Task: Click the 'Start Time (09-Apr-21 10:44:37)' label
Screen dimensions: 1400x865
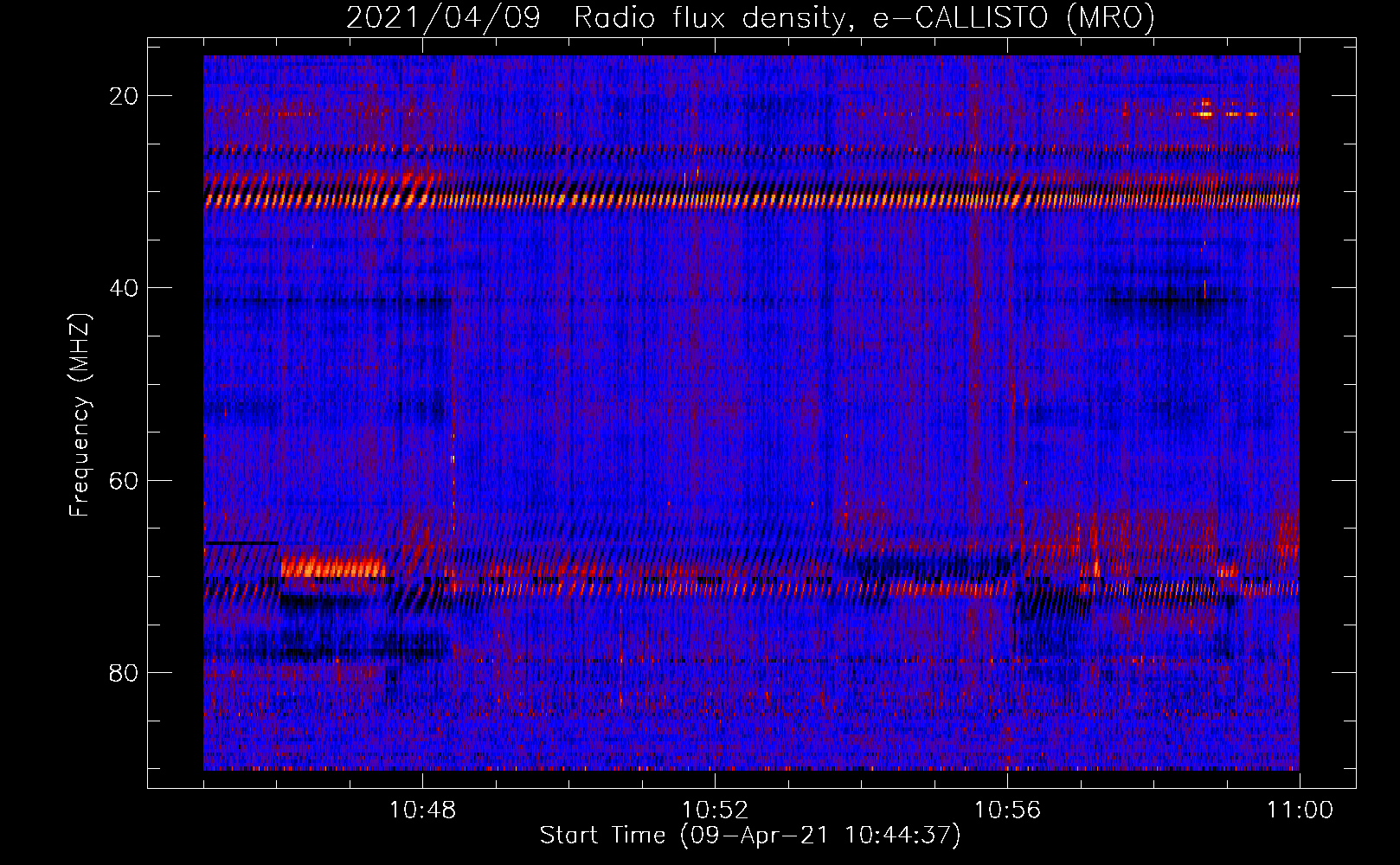Action: coord(750,836)
